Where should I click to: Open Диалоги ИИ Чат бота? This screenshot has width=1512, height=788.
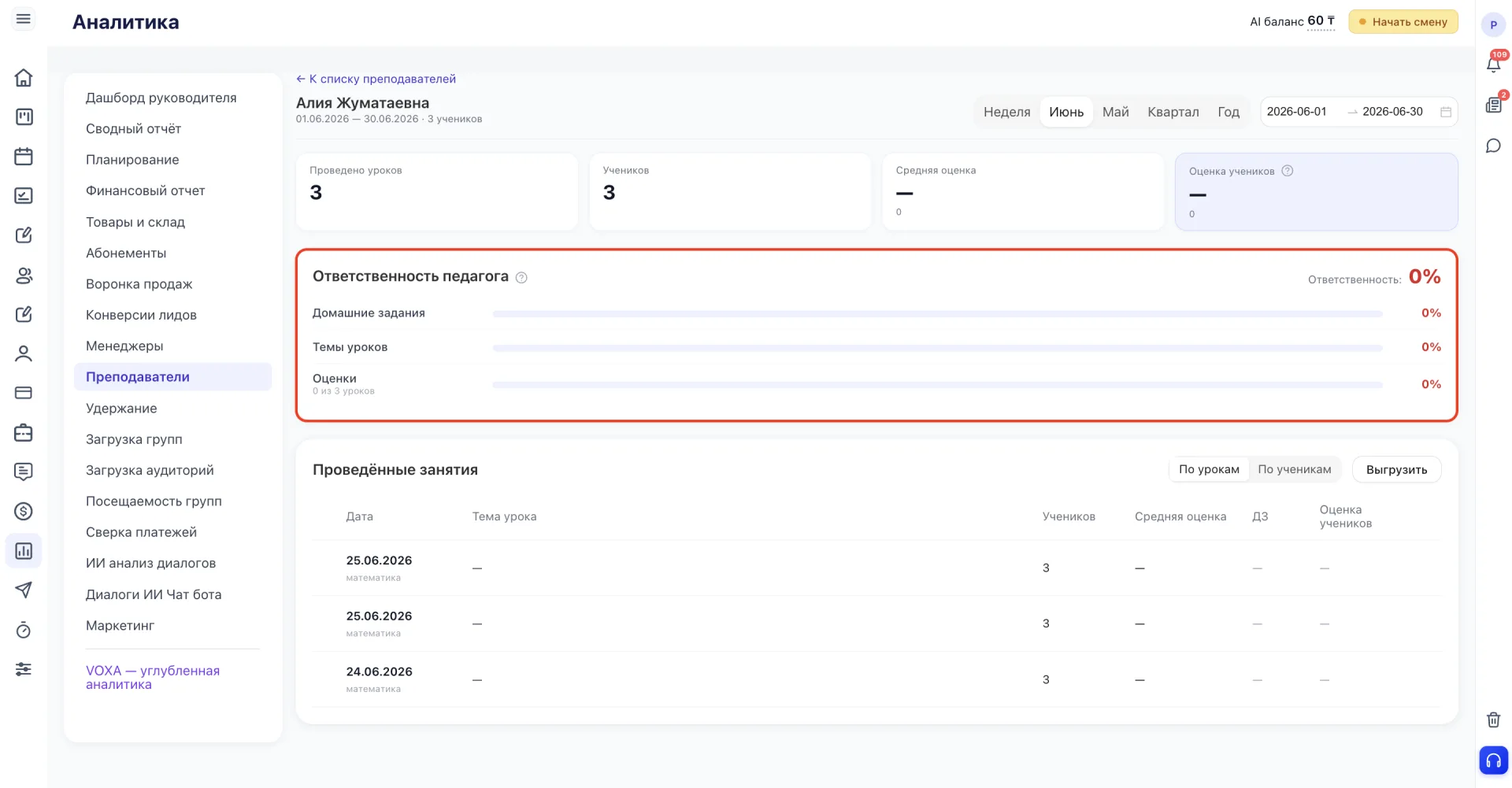(x=154, y=594)
